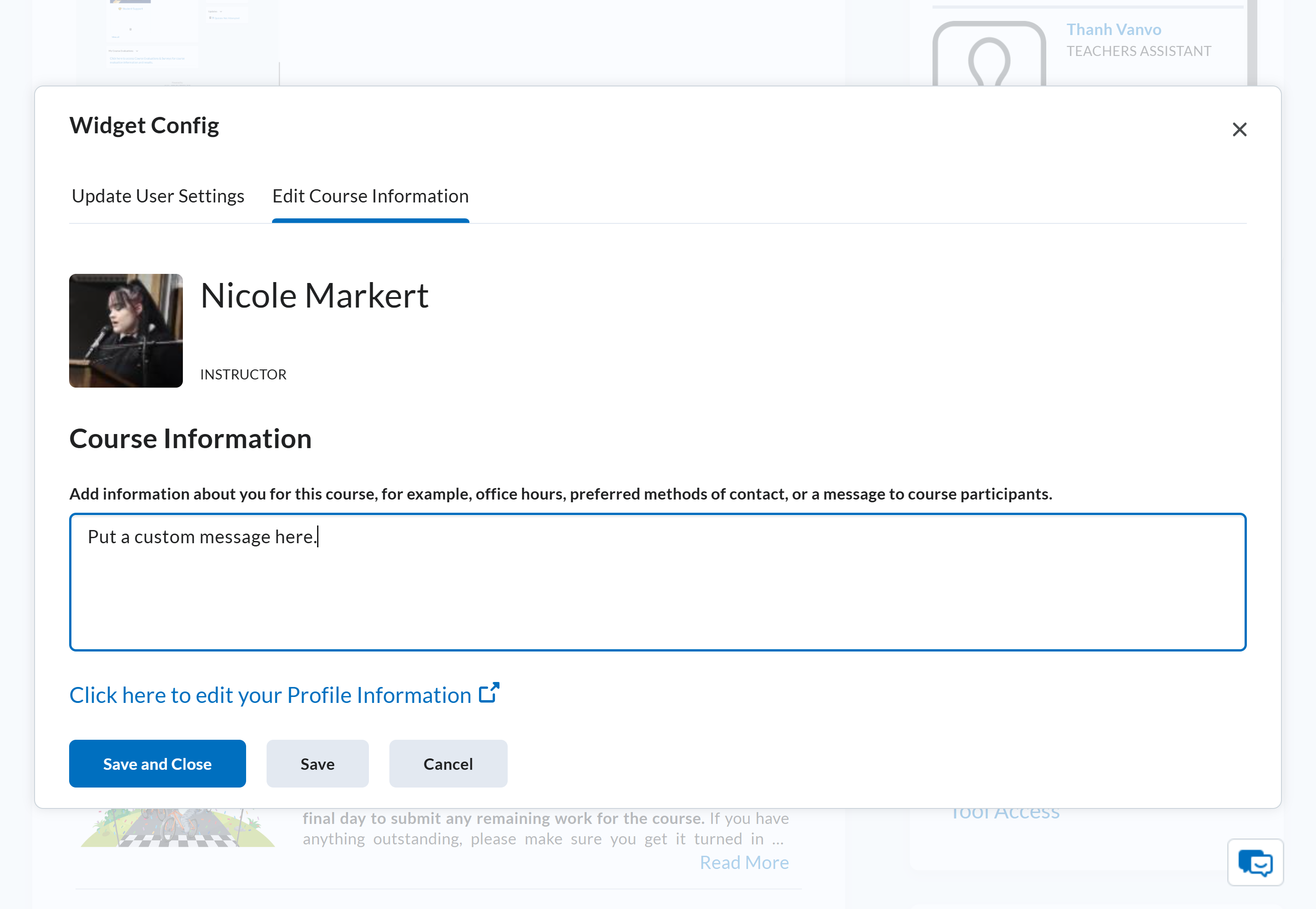This screenshot has width=1316, height=909.
Task: Click the Save button
Action: coord(317,764)
